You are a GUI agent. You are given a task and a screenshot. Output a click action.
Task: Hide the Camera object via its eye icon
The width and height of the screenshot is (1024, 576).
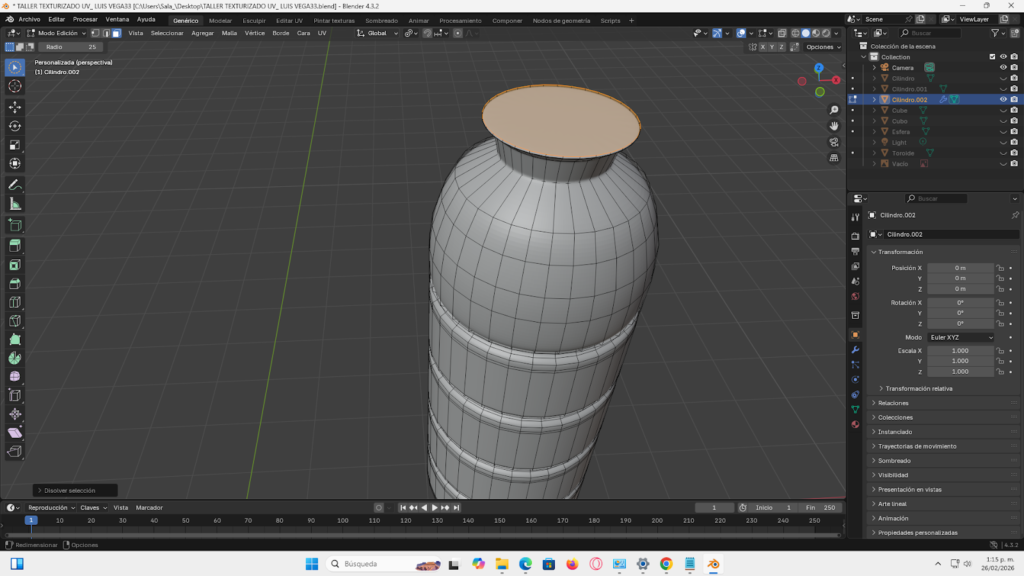[x=1003, y=67]
